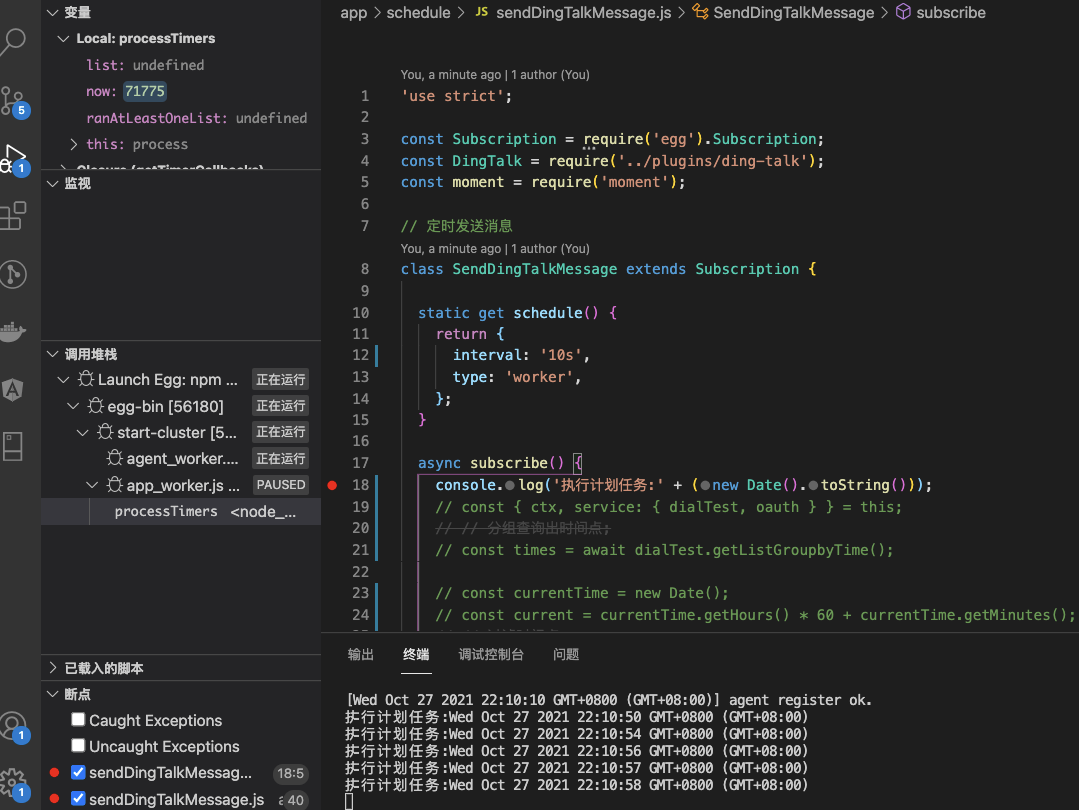Click the schedule breadcrumb segment
This screenshot has height=810, width=1079.
pyautogui.click(x=418, y=12)
